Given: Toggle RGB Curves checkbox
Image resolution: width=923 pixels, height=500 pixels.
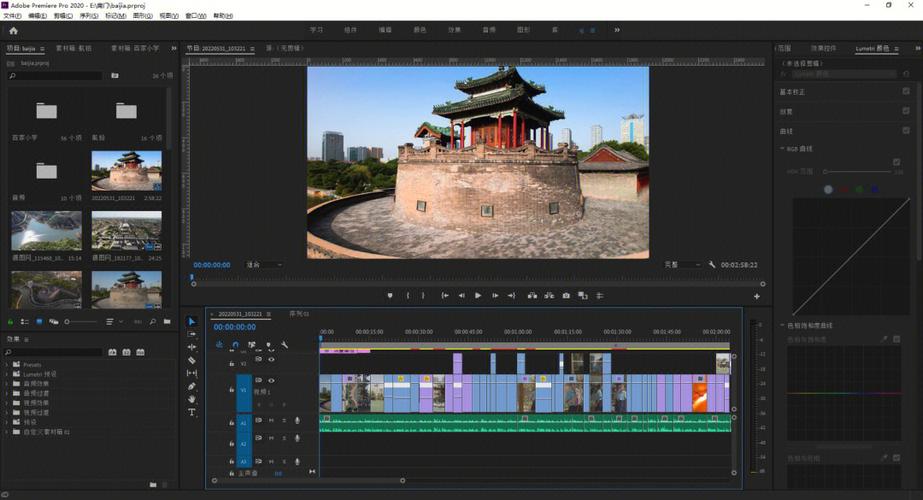Looking at the screenshot, I should pyautogui.click(x=897, y=162).
